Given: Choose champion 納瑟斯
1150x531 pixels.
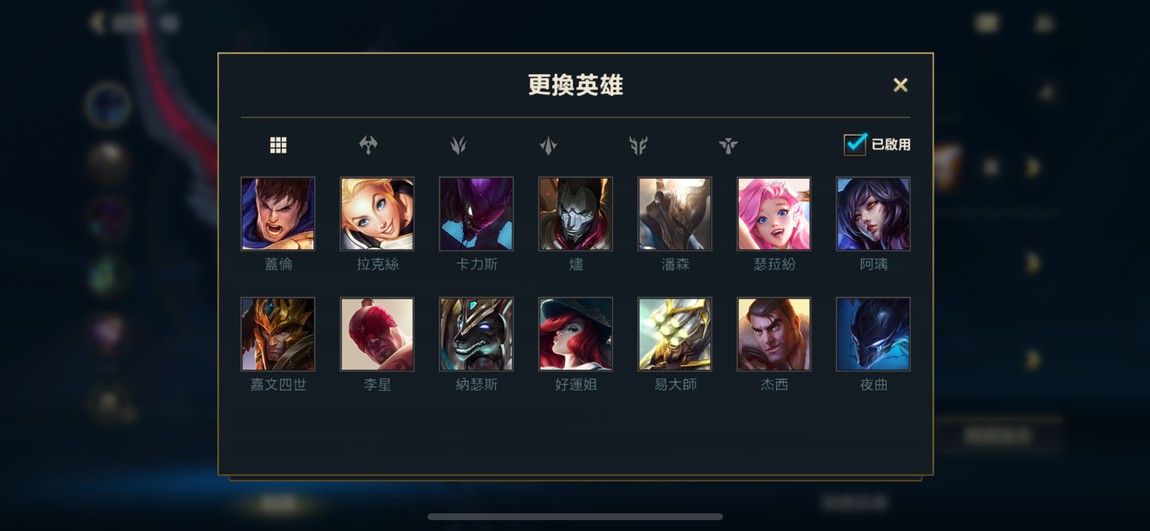Looking at the screenshot, I should (476, 334).
